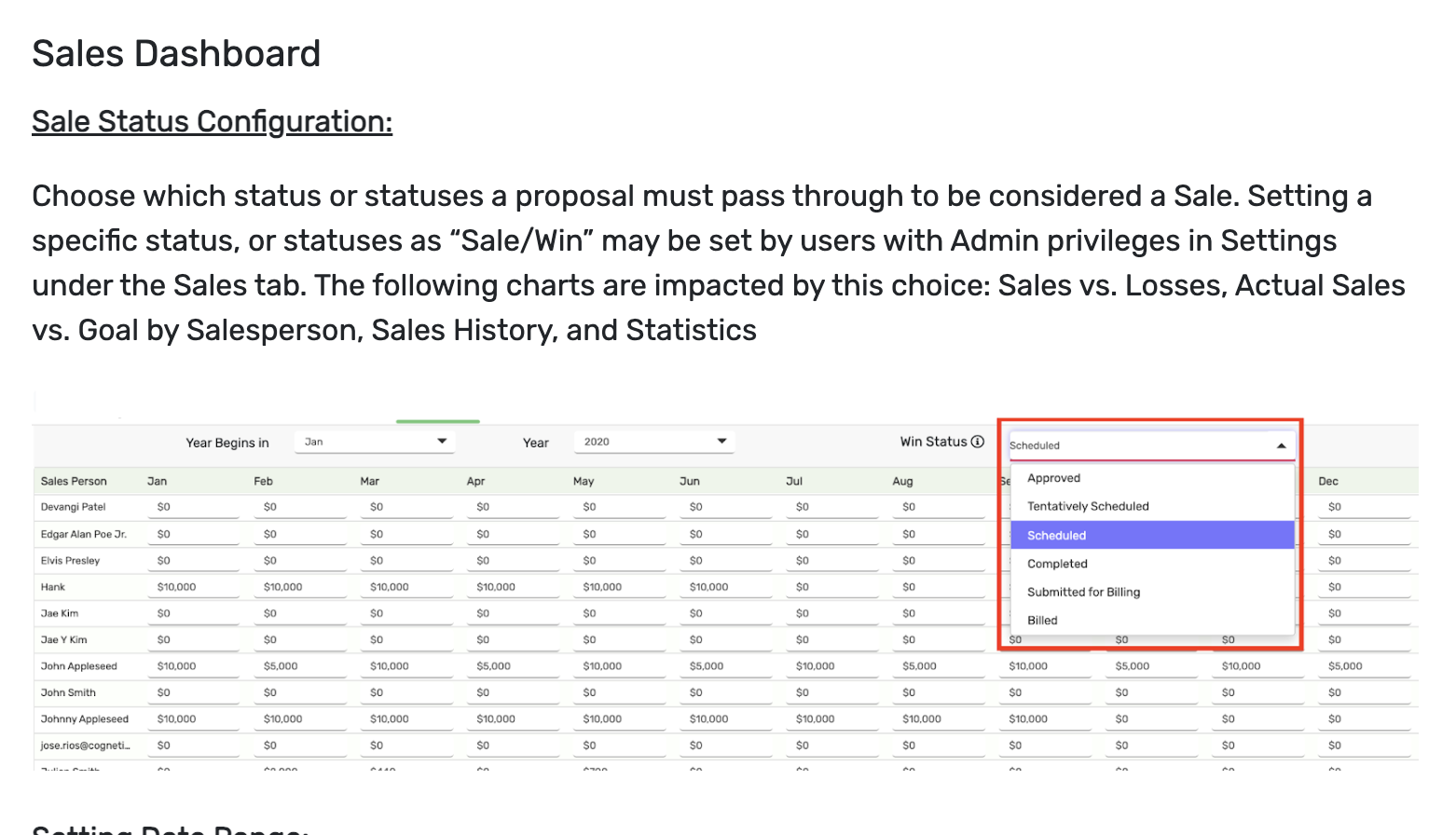Click Edgar Alan Poe Jr.'s April field

coord(511,534)
